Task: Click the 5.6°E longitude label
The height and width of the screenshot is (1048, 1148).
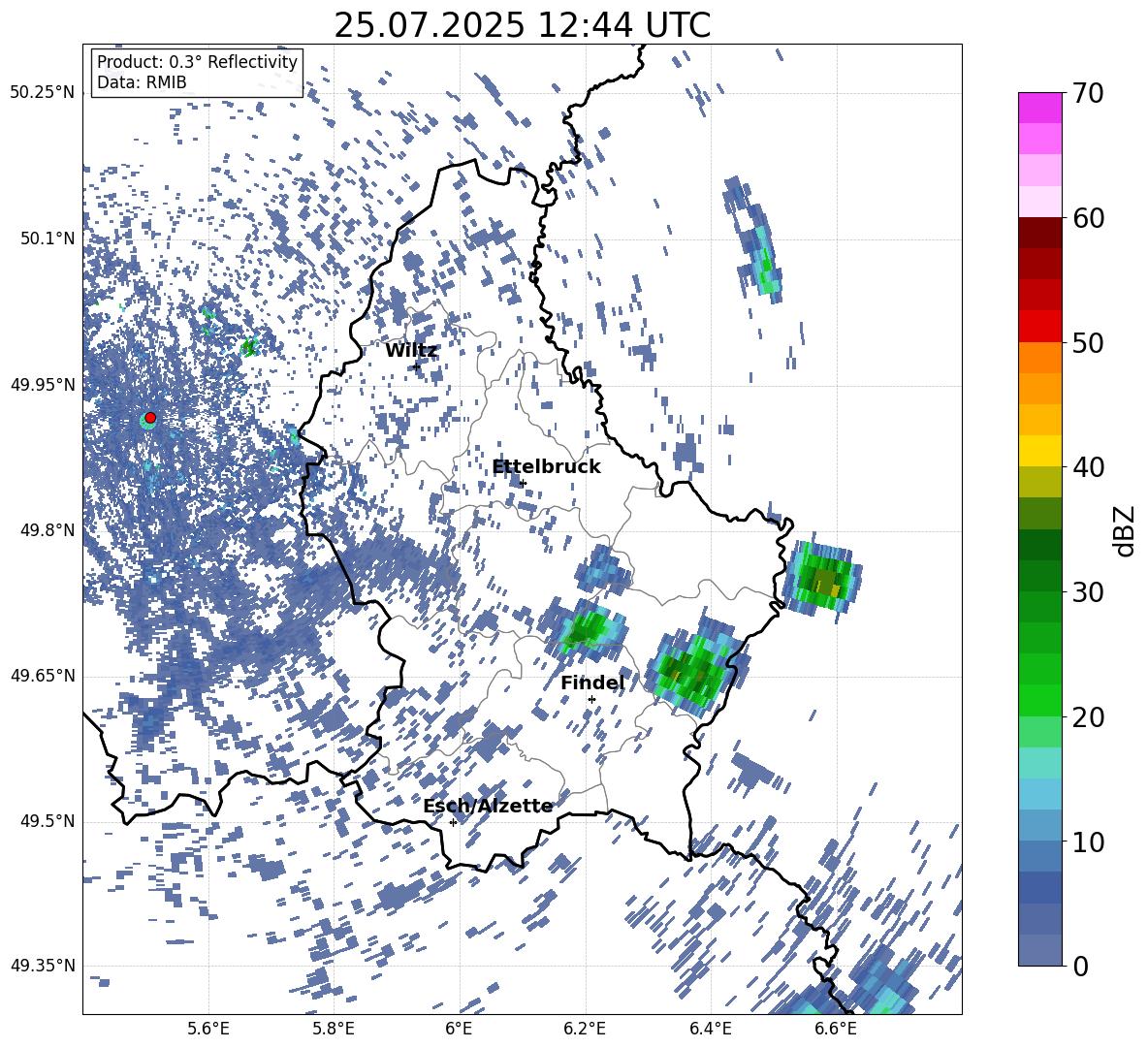Action: (x=207, y=1030)
